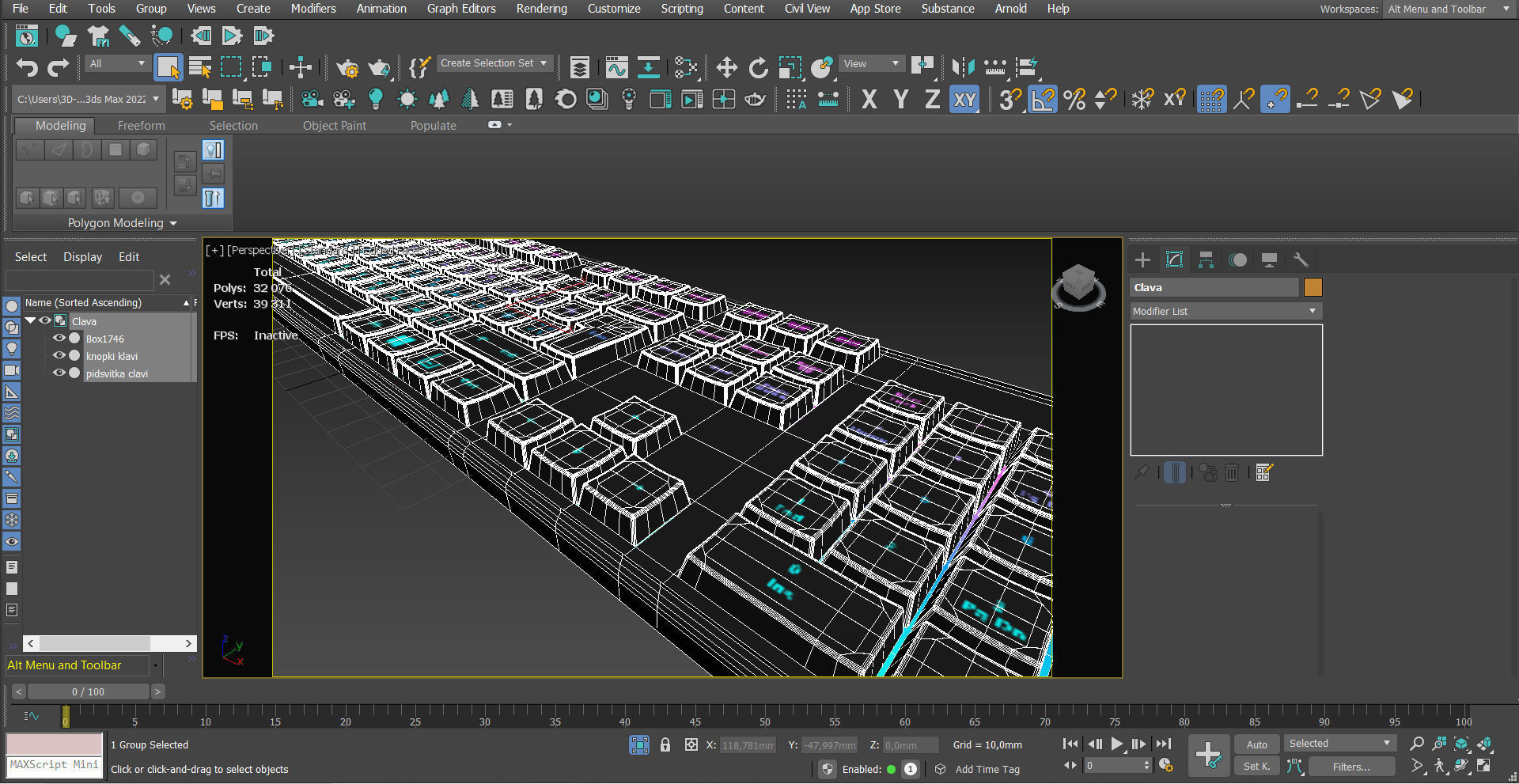Click the Mirror tool icon
This screenshot has width=1519, height=784.
(x=962, y=68)
